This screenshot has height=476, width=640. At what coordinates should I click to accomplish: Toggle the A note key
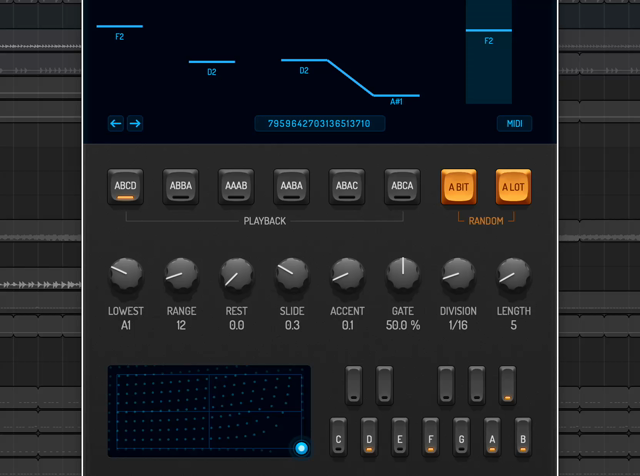click(492, 436)
